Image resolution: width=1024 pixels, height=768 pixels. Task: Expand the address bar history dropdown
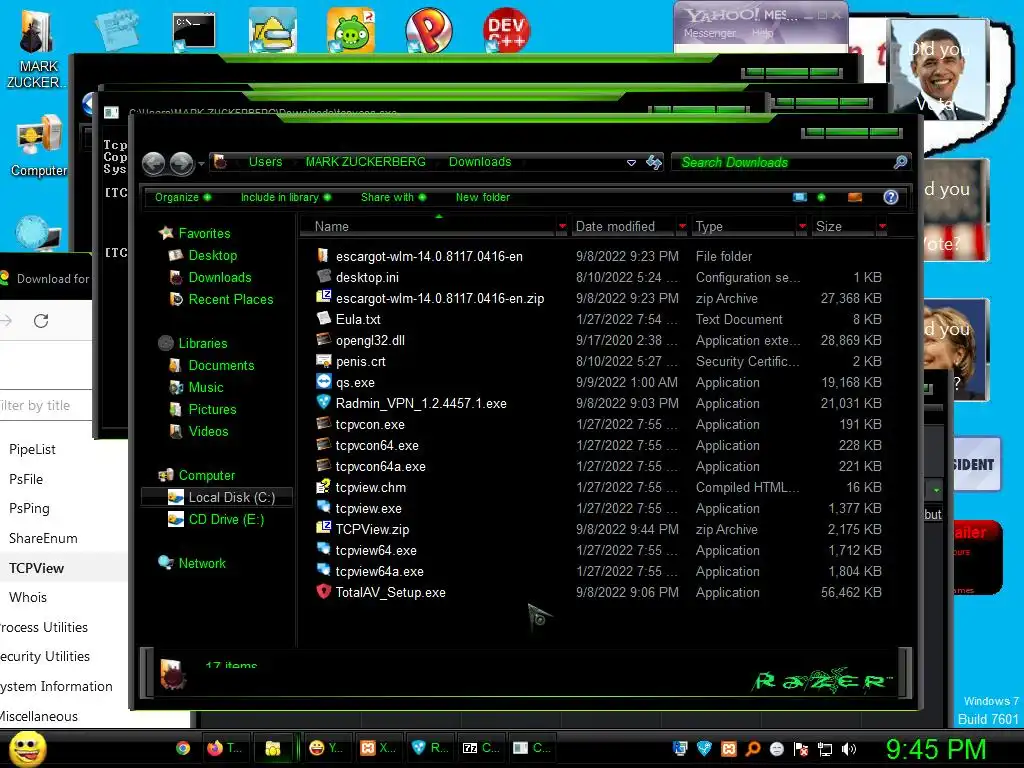(x=631, y=163)
